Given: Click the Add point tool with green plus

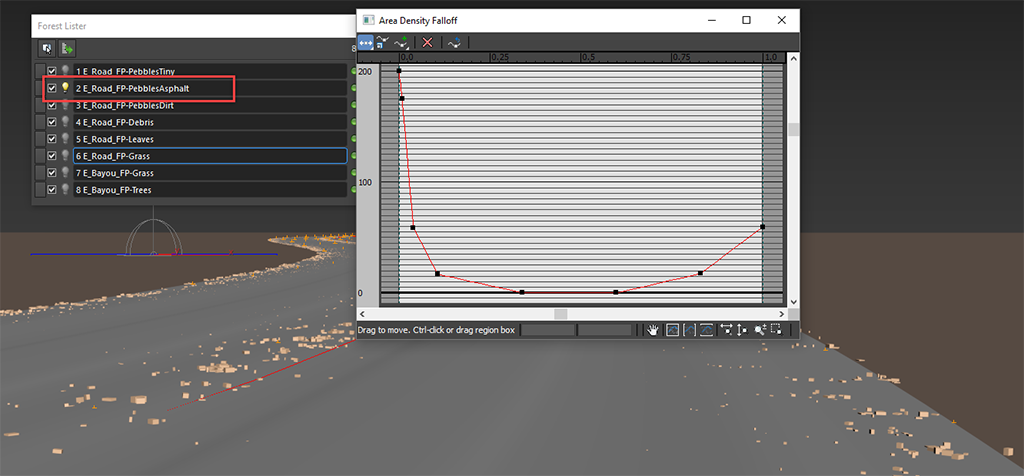Looking at the screenshot, I should tap(402, 42).
